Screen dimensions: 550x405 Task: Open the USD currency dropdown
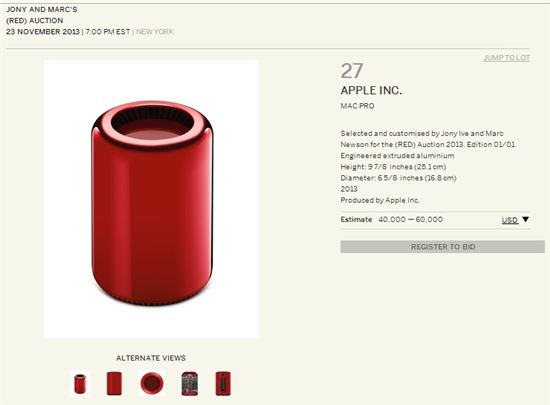pos(510,220)
